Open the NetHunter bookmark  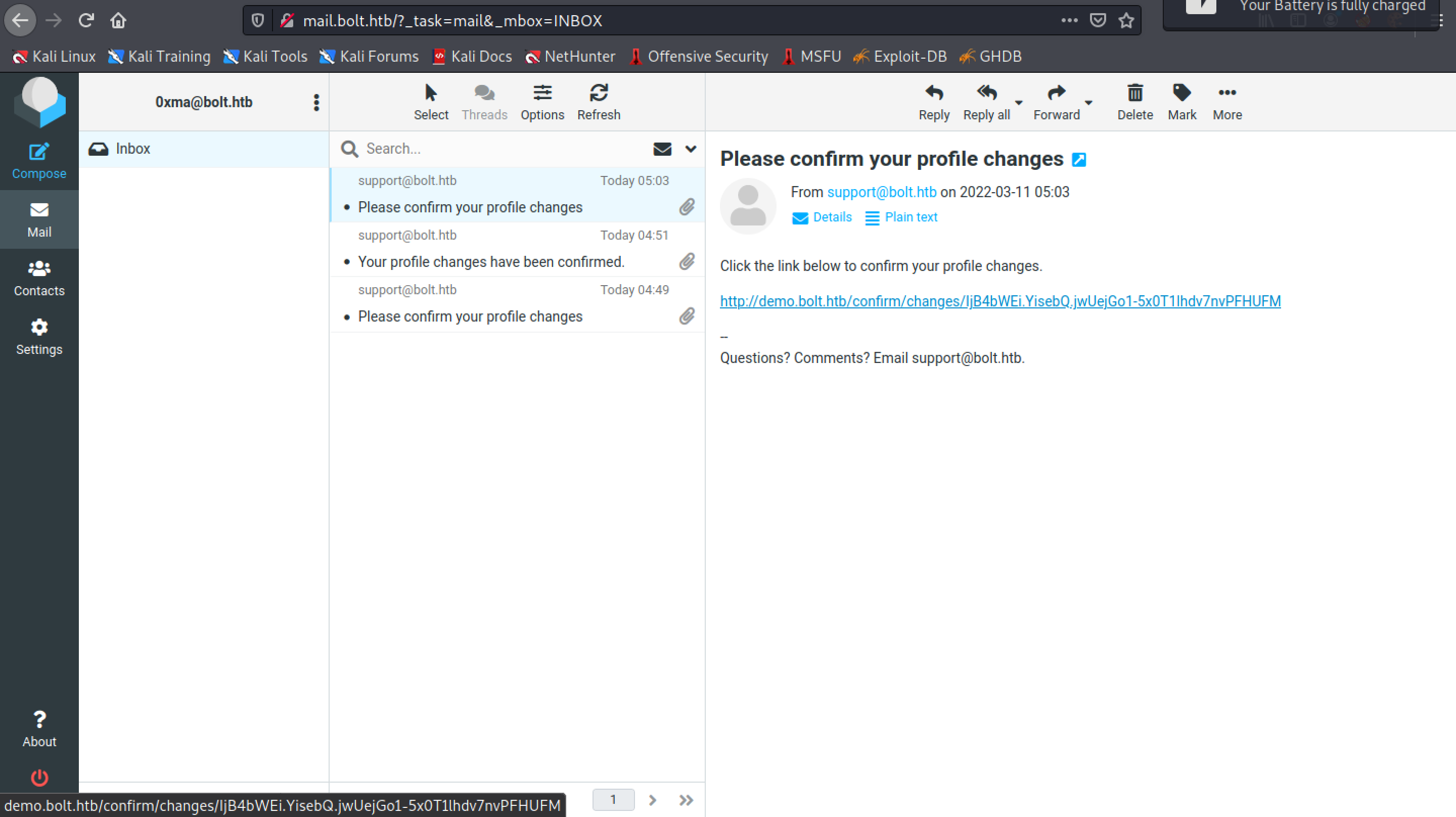tap(570, 57)
